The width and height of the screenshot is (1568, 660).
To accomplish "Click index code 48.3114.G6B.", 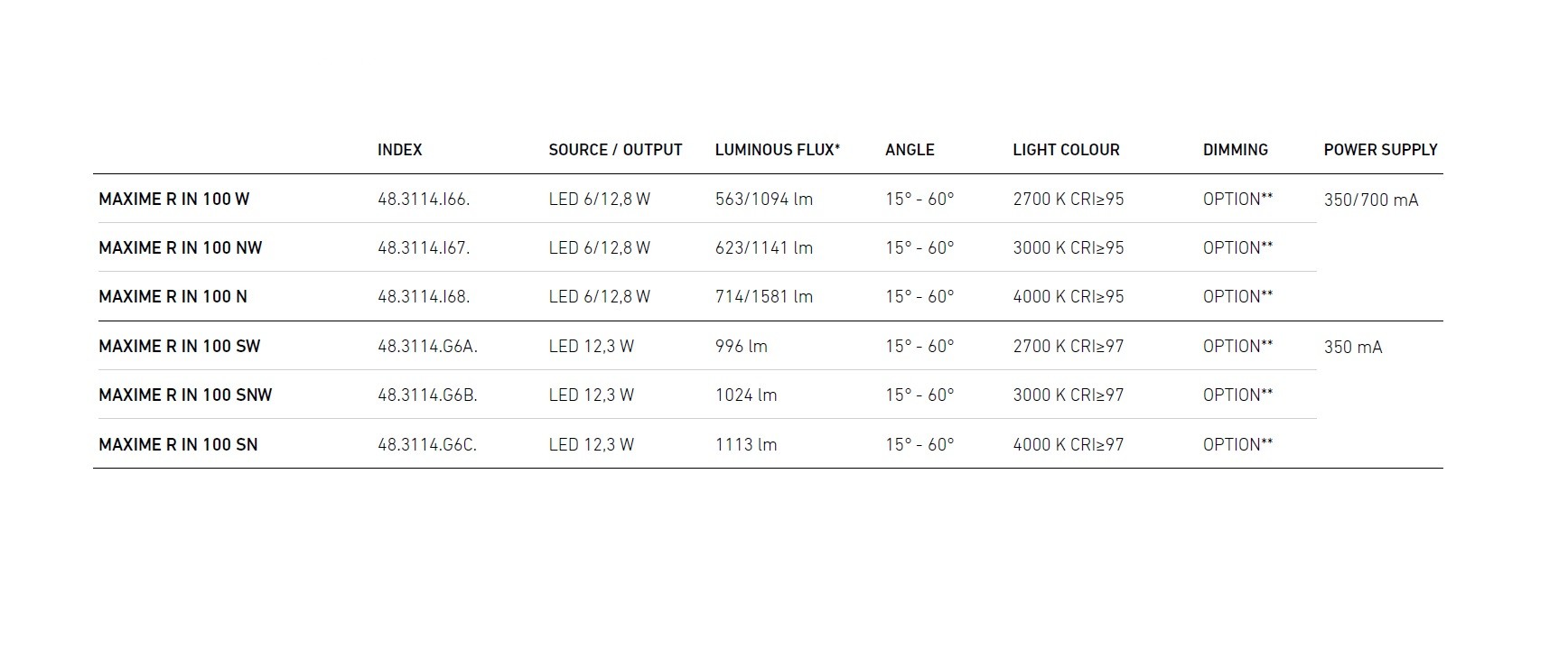I will pyautogui.click(x=427, y=395).
